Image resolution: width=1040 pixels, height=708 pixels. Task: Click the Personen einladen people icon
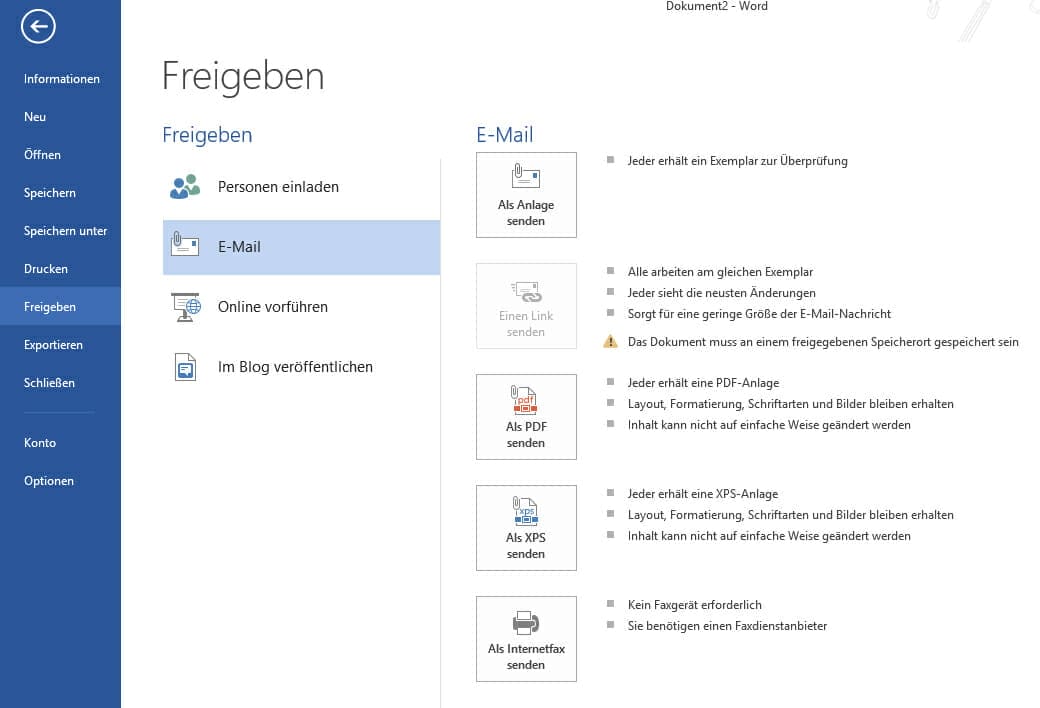point(186,187)
